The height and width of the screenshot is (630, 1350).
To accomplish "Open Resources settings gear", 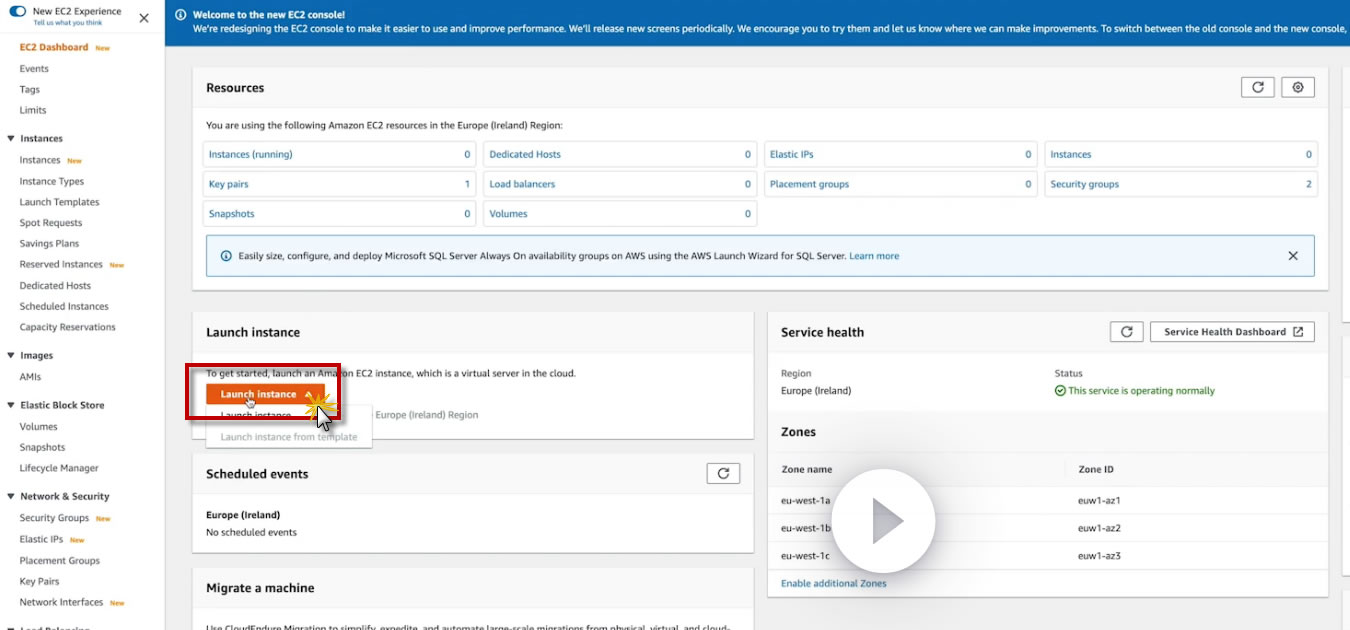I will click(1298, 88).
